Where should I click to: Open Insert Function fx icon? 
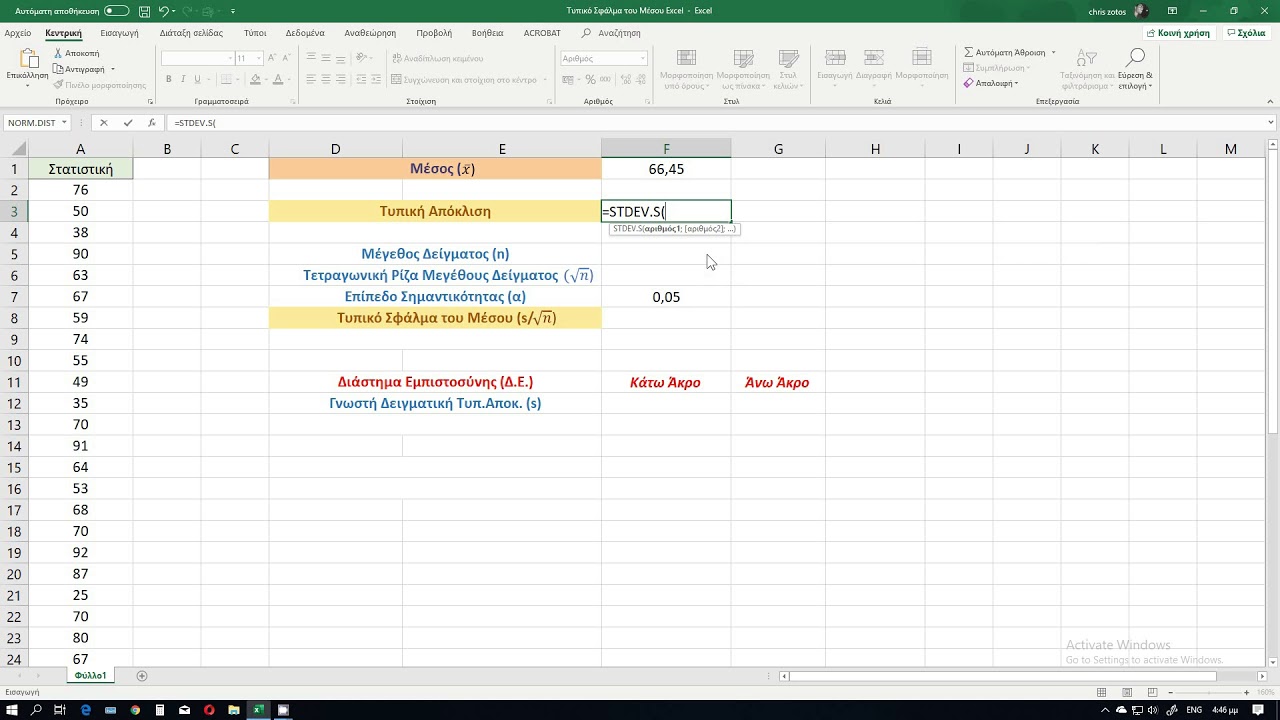(x=152, y=123)
